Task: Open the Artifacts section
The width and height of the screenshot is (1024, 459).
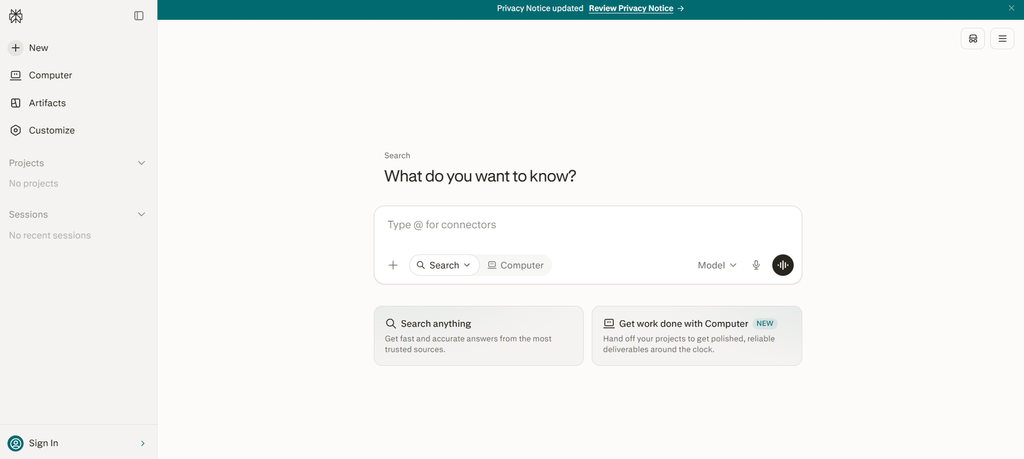Action: (x=37, y=103)
